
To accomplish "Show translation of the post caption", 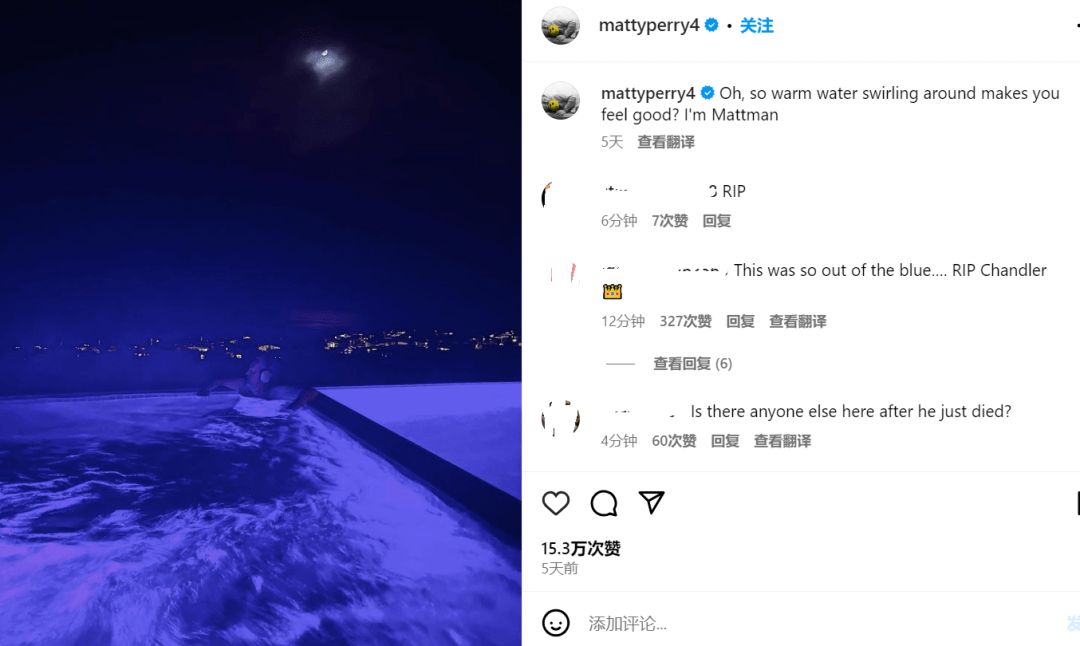I will [x=665, y=142].
